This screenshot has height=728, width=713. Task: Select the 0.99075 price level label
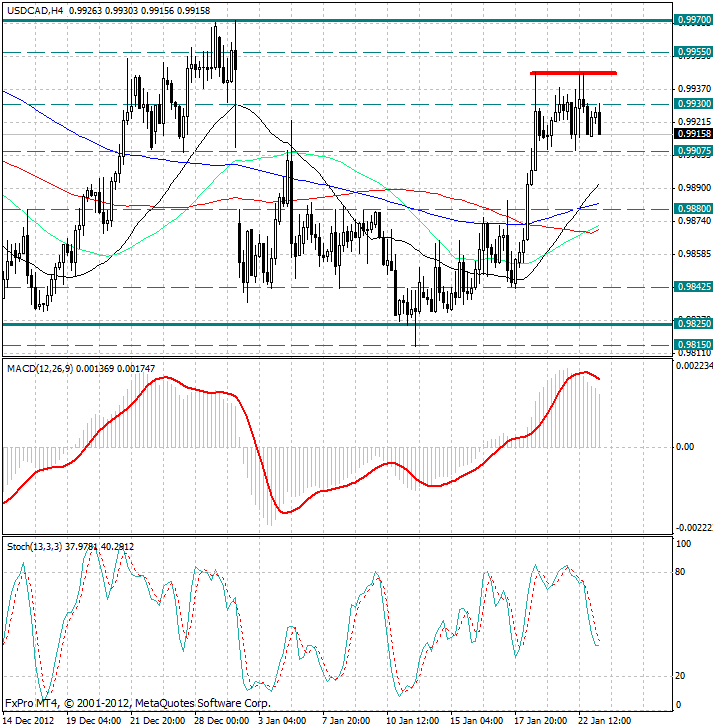coord(694,151)
